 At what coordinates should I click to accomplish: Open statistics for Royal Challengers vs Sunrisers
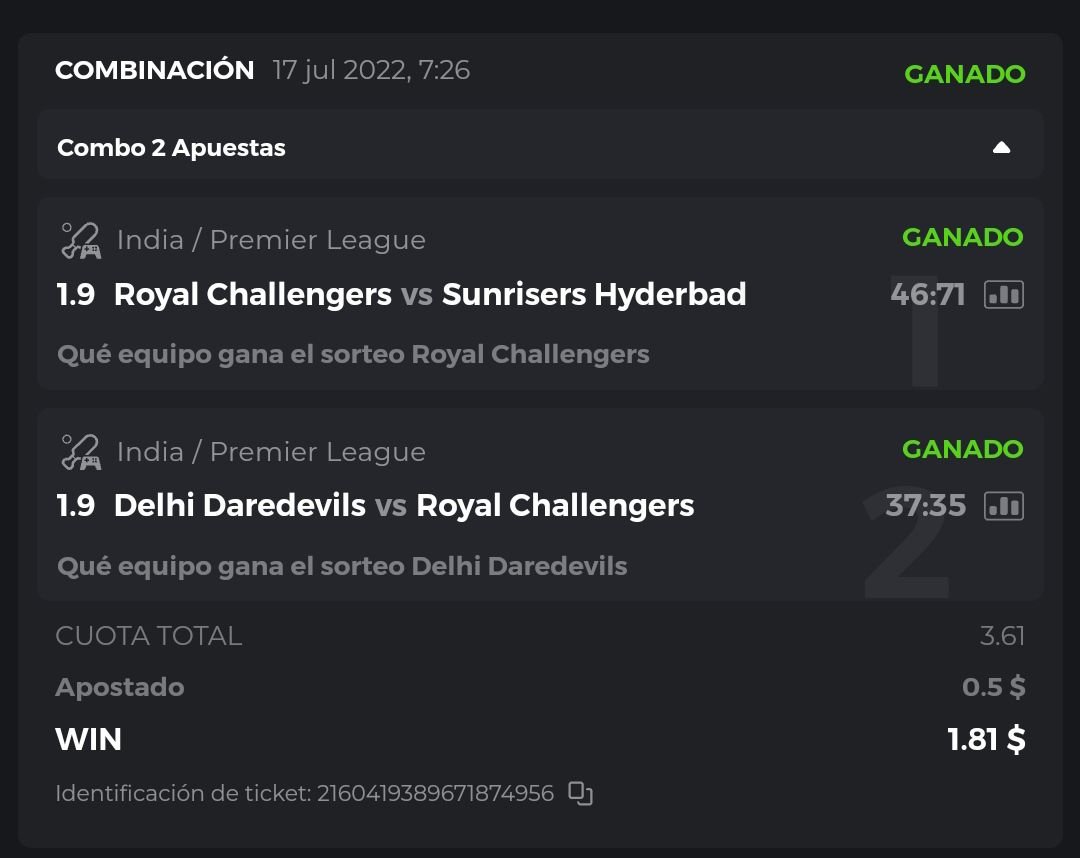[x=1004, y=295]
